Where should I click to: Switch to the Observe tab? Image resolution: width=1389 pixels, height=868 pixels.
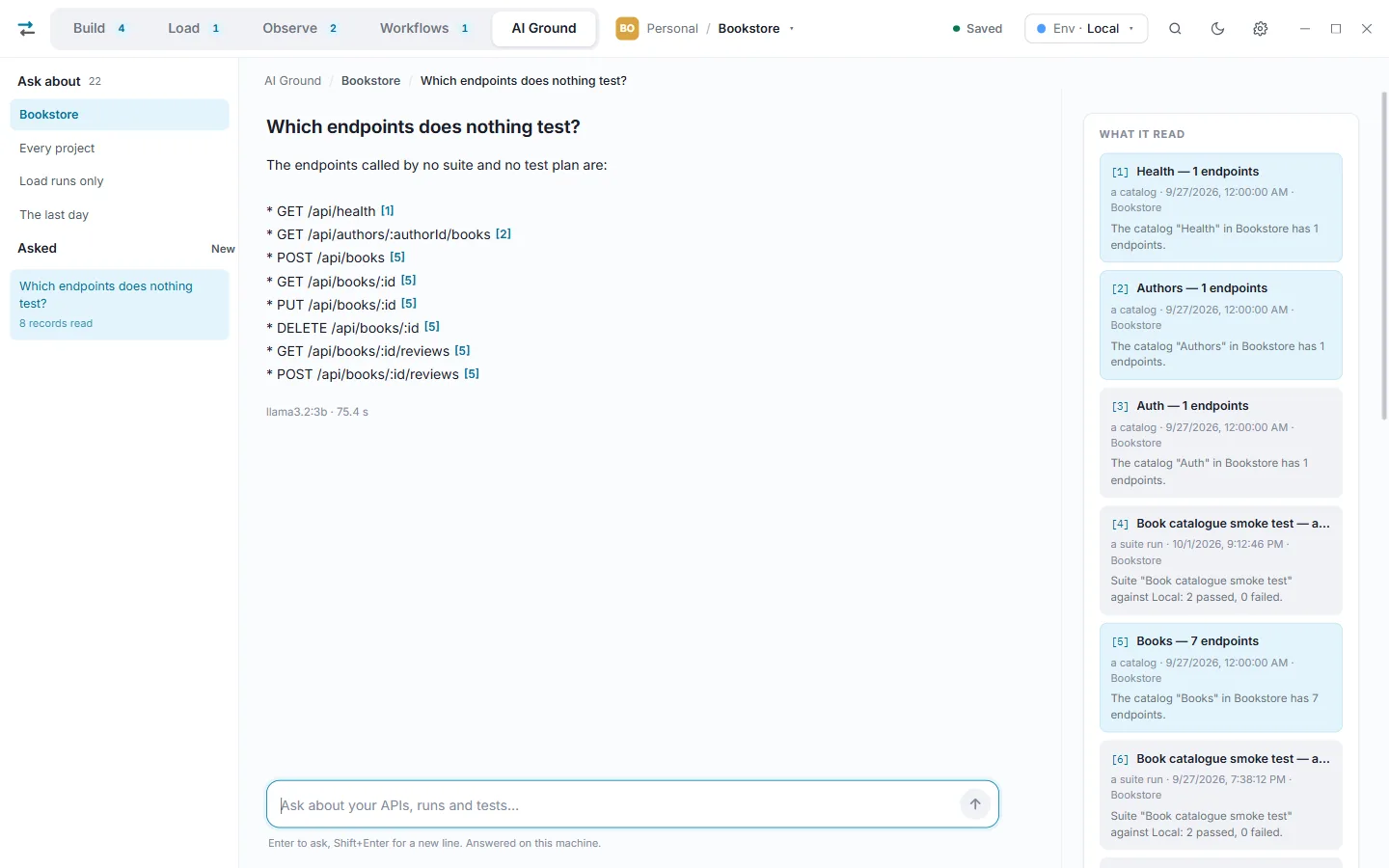(x=300, y=28)
